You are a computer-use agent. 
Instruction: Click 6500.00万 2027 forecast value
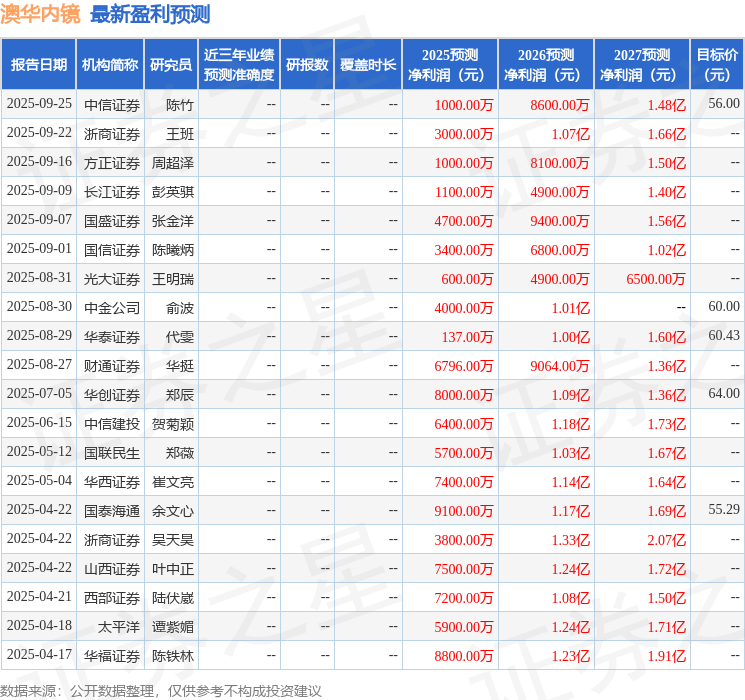655,279
